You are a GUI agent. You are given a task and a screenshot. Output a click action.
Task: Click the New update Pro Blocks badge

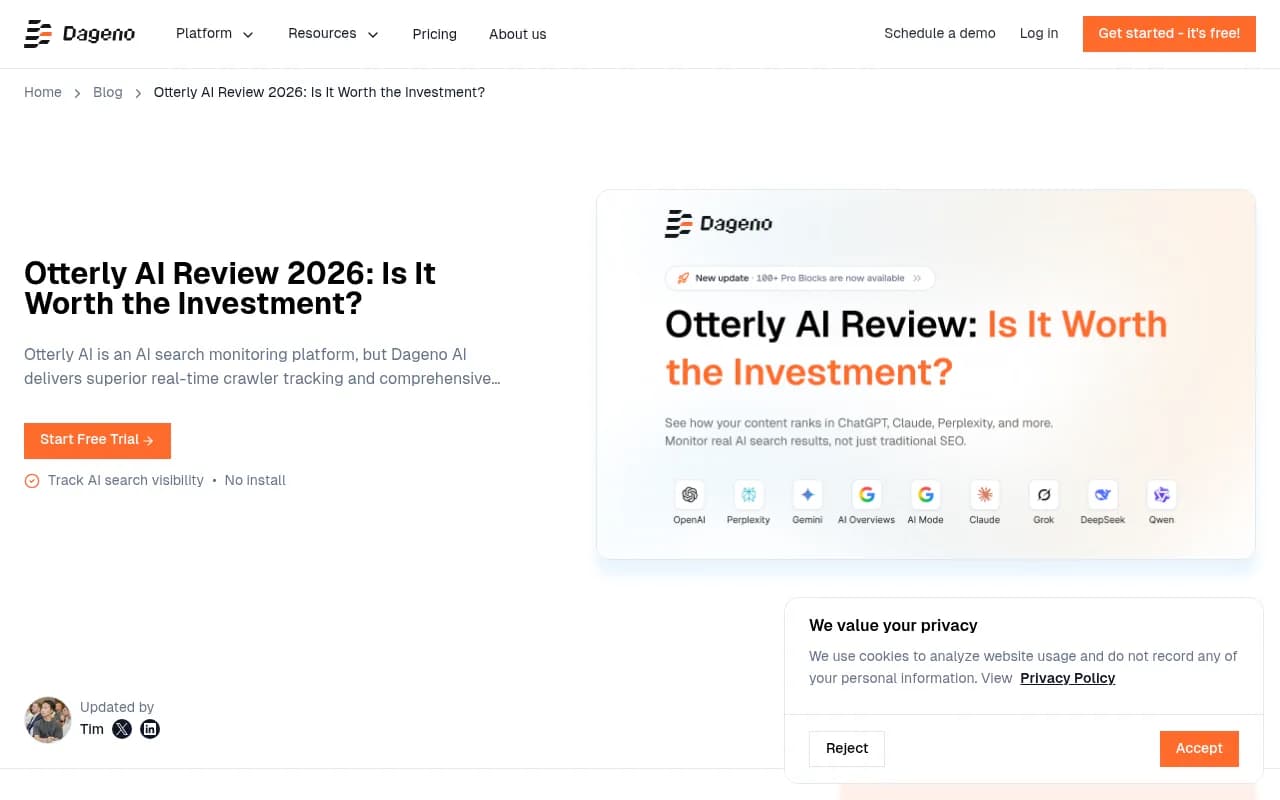click(x=800, y=278)
